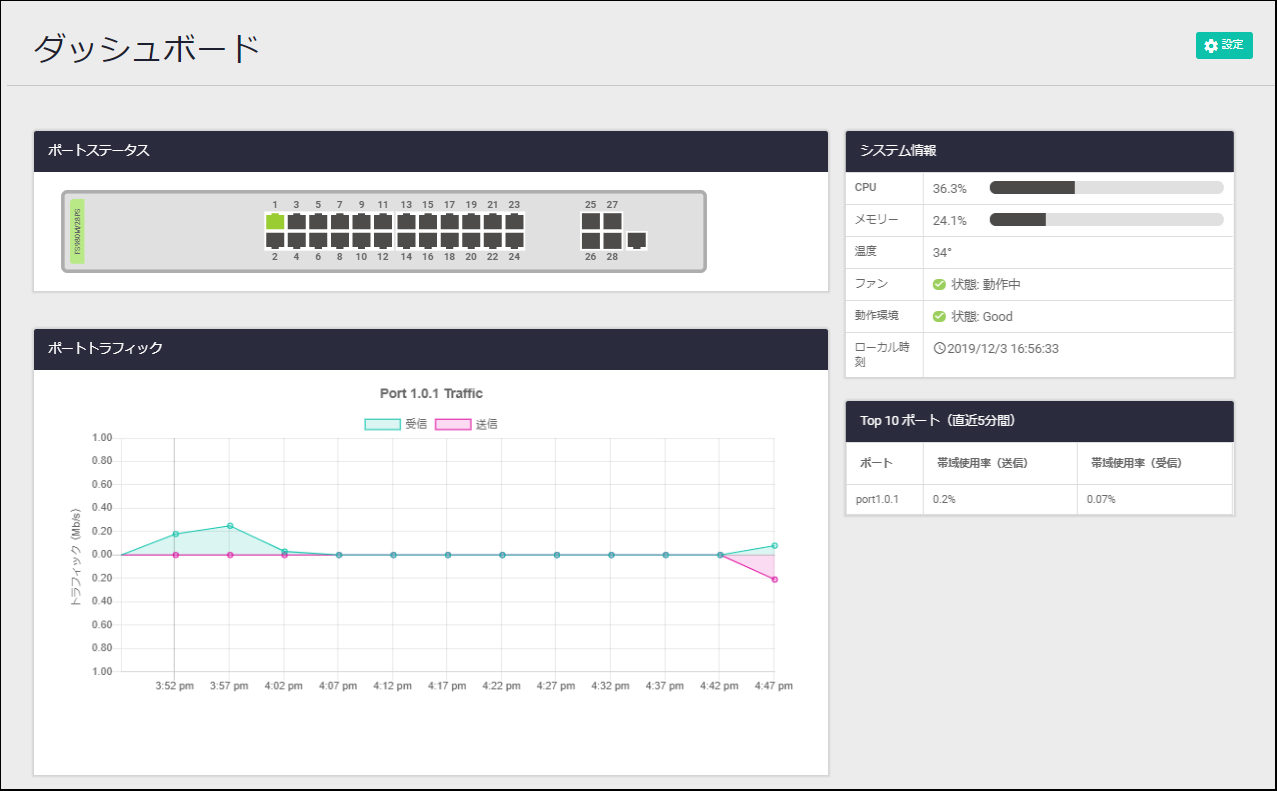
Task: Click port 23 in port status
Action: point(514,222)
